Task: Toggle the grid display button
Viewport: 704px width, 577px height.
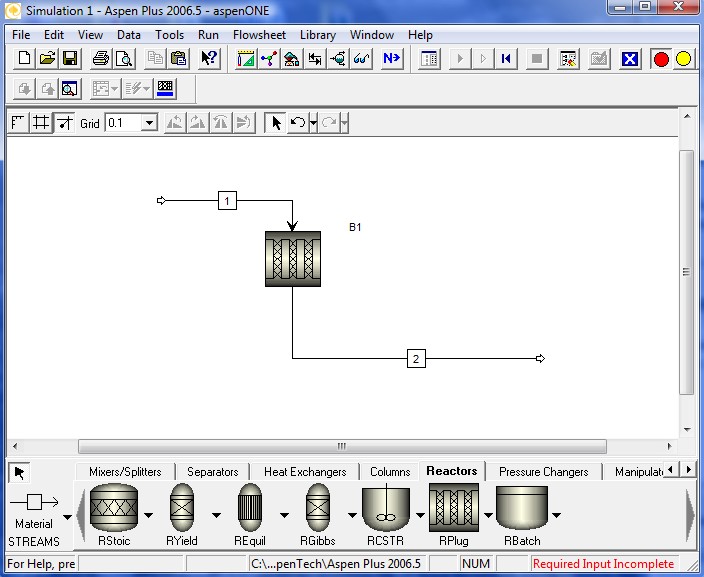Action: [x=41, y=123]
